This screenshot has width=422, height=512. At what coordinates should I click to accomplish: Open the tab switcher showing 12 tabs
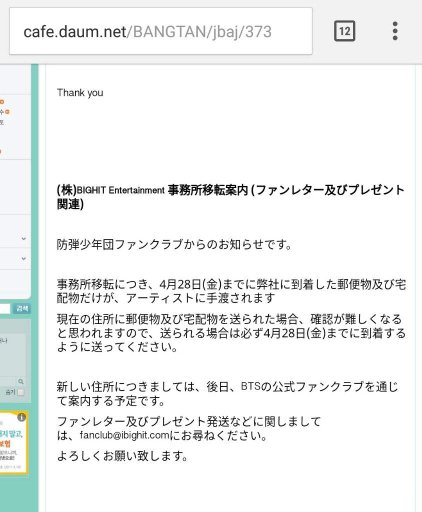point(344,31)
